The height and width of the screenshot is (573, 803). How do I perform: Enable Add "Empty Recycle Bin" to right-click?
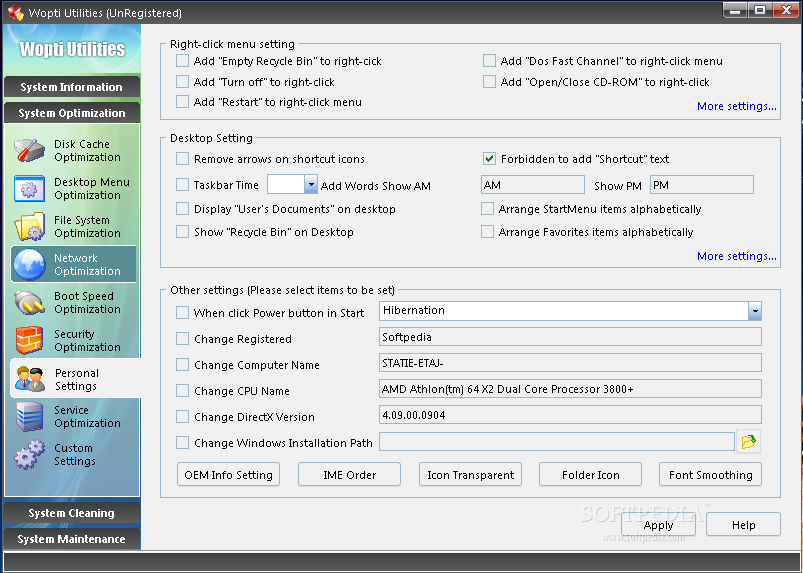tap(182, 61)
